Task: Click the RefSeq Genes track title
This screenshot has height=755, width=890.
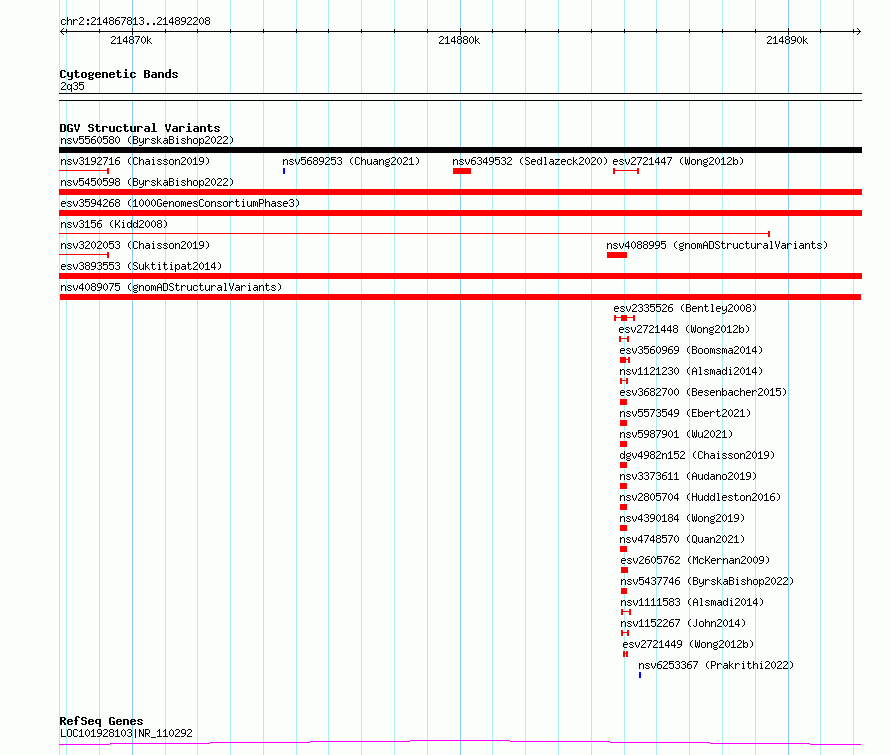Action: coord(102,721)
